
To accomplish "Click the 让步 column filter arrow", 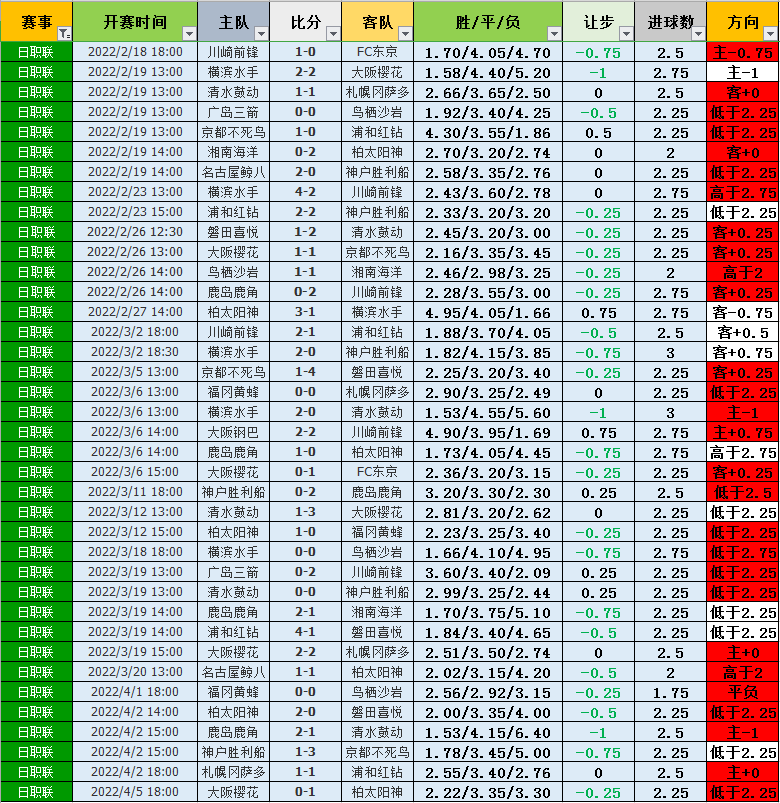I will point(626,34).
